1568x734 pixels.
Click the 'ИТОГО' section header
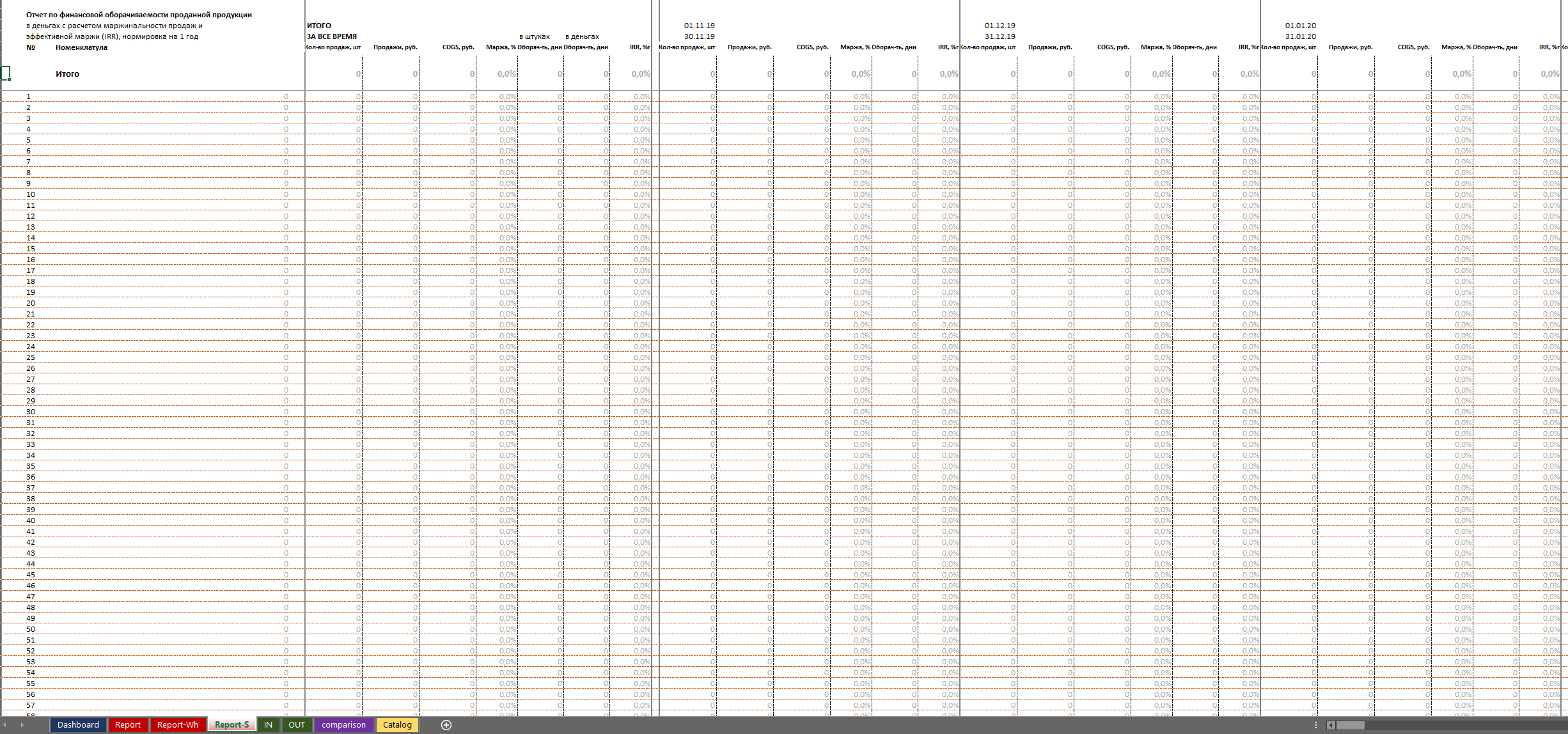click(x=319, y=26)
